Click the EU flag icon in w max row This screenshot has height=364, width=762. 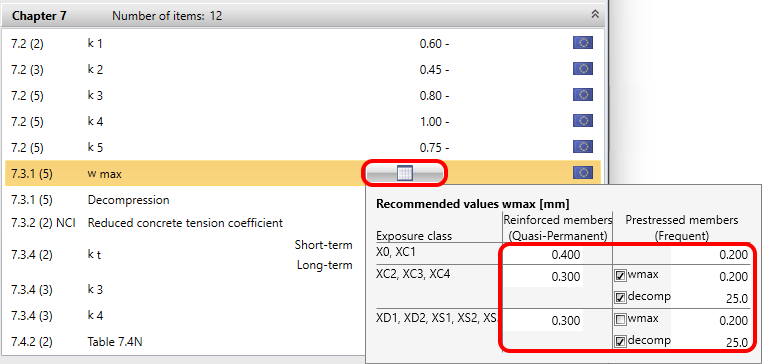tap(583, 173)
